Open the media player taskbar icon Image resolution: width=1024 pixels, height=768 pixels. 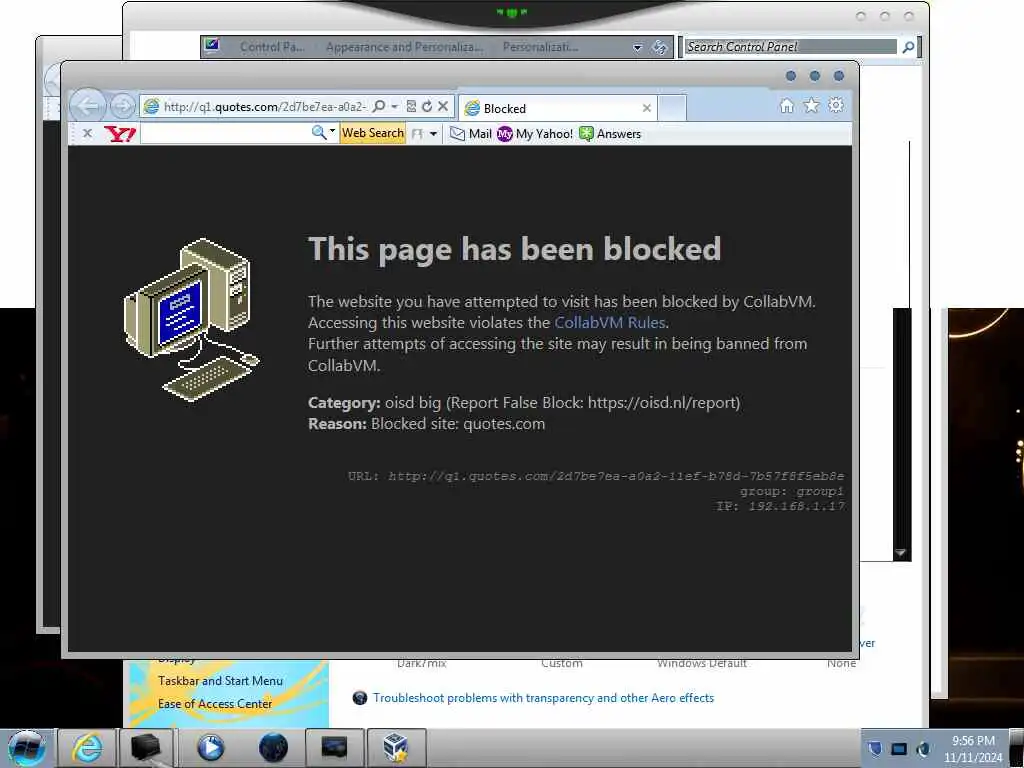pos(210,748)
